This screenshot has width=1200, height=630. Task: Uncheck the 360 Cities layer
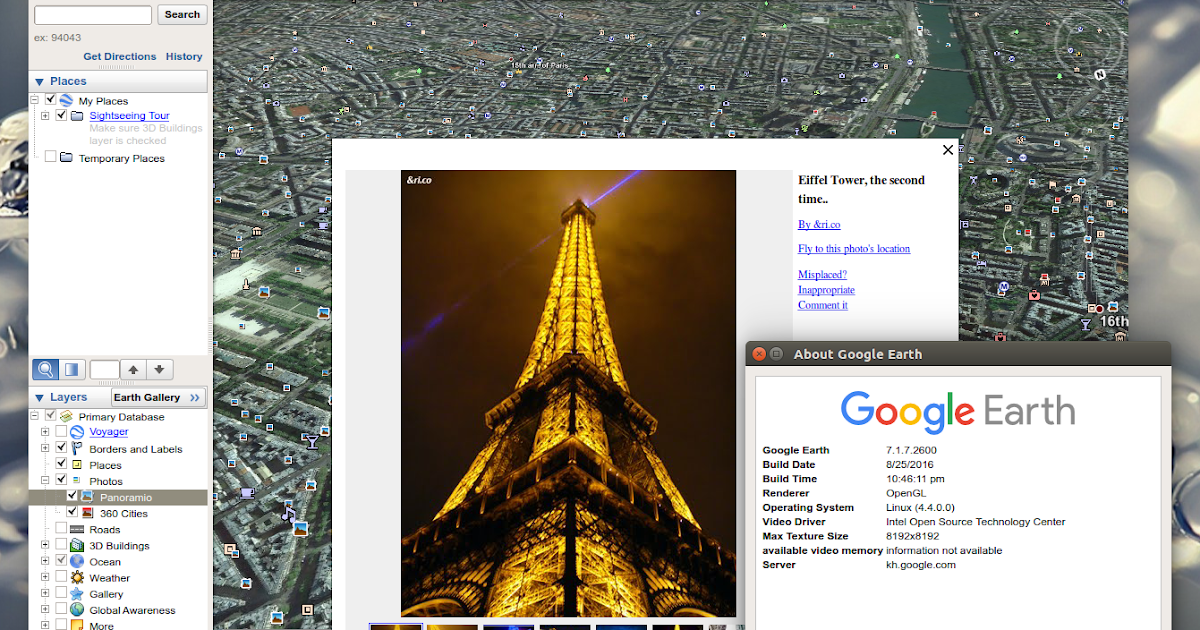[x=73, y=511]
